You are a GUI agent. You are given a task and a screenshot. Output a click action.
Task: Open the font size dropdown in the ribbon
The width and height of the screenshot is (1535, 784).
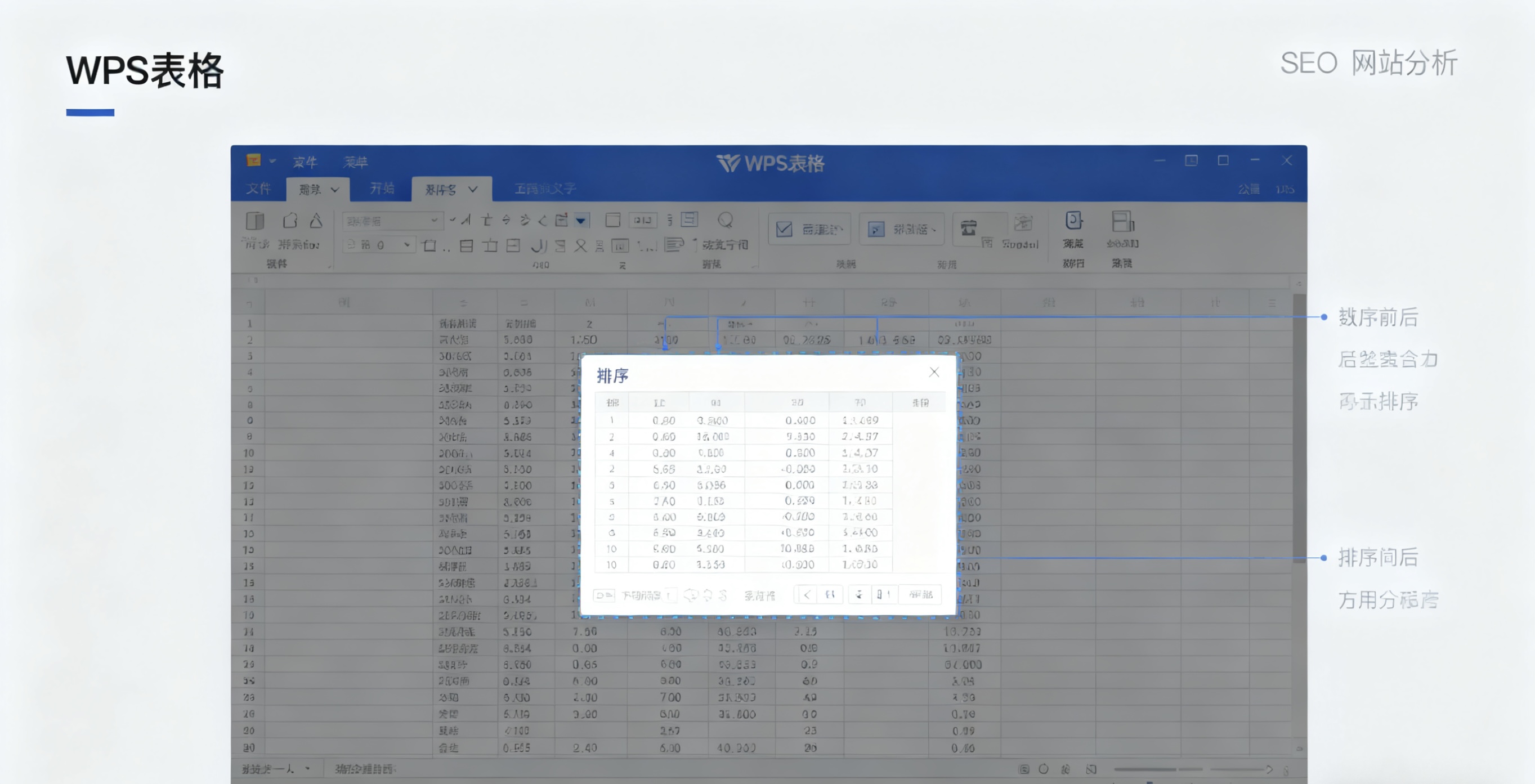point(407,245)
